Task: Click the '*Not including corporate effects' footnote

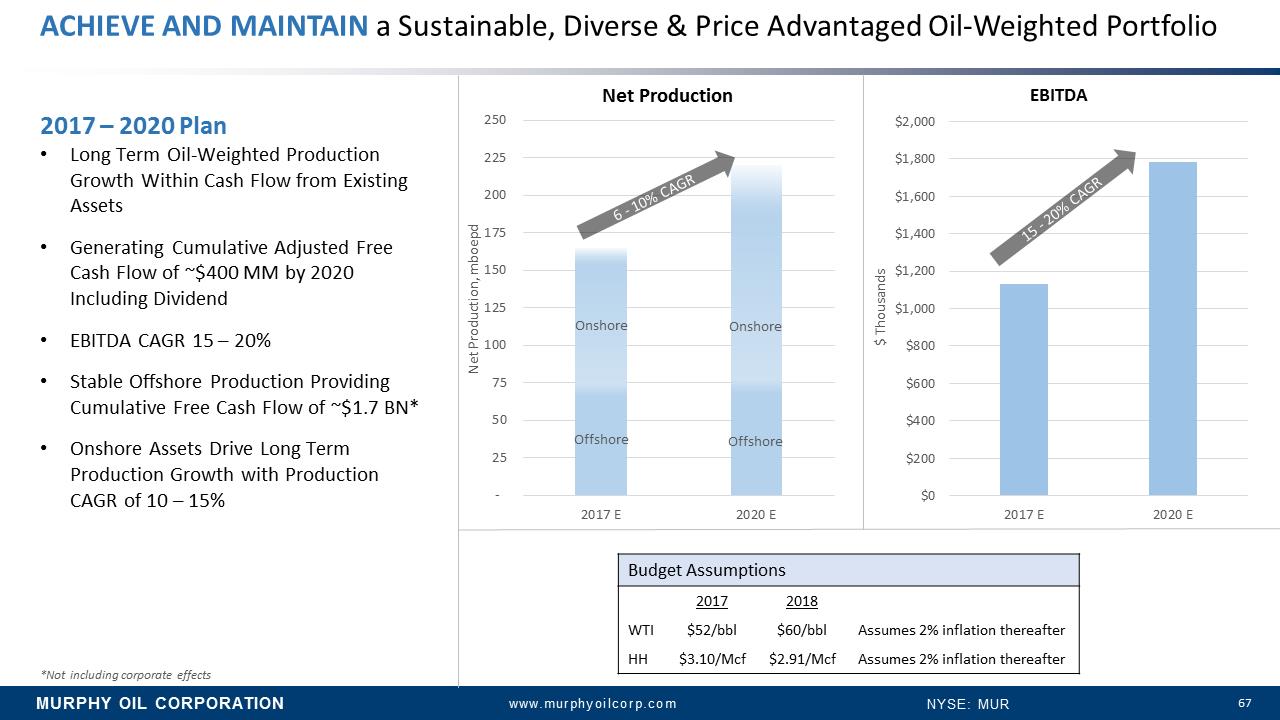Action: (x=126, y=674)
